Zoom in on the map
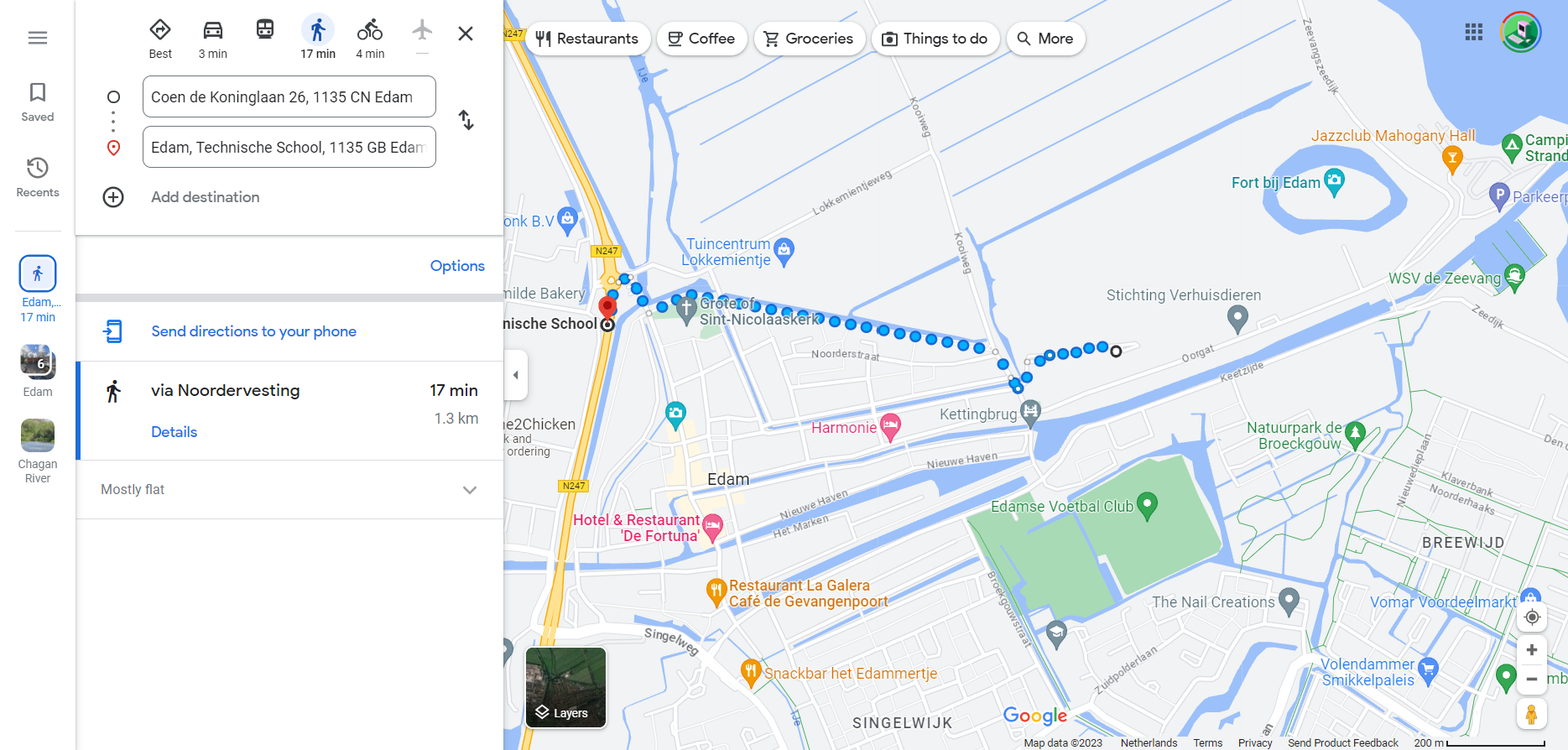This screenshot has width=1568, height=750. 1532,650
